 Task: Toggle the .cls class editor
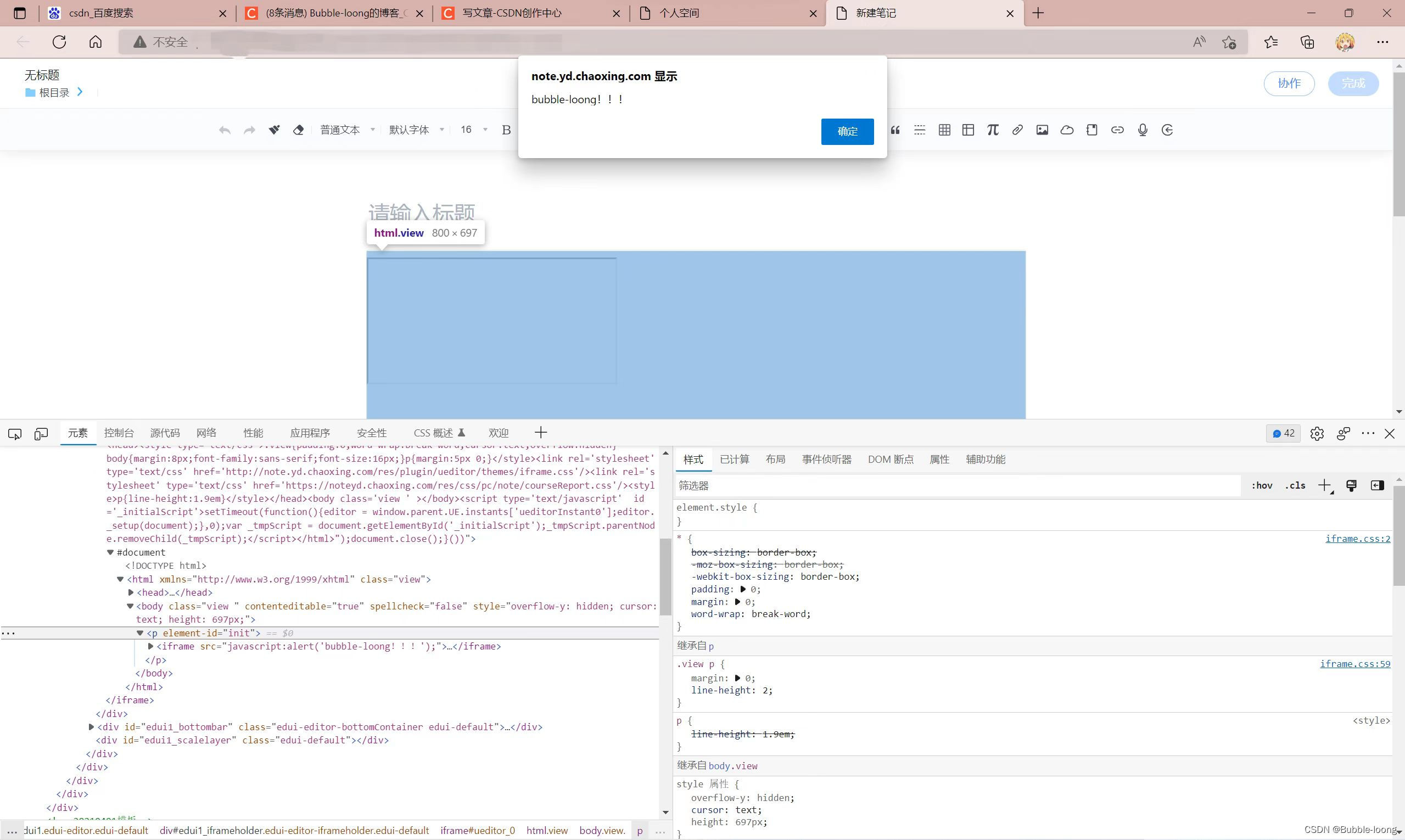[1295, 486]
